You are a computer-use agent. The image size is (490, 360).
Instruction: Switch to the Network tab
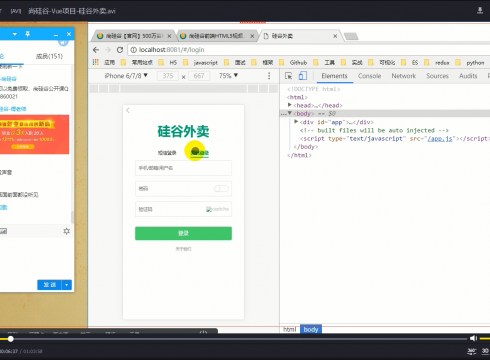click(404, 76)
